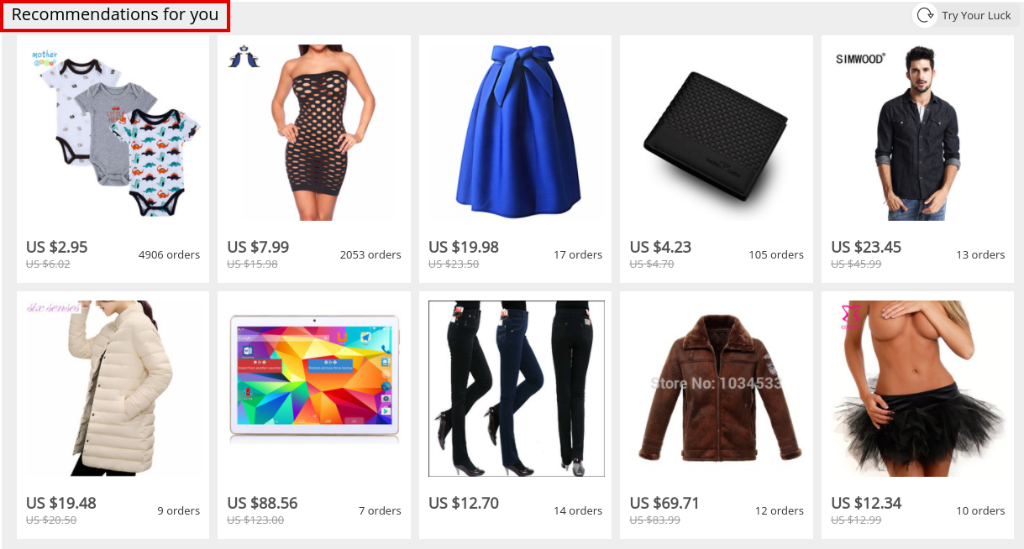This screenshot has width=1024, height=549.
Task: Click the 105 orders wallet text
Action: [776, 255]
